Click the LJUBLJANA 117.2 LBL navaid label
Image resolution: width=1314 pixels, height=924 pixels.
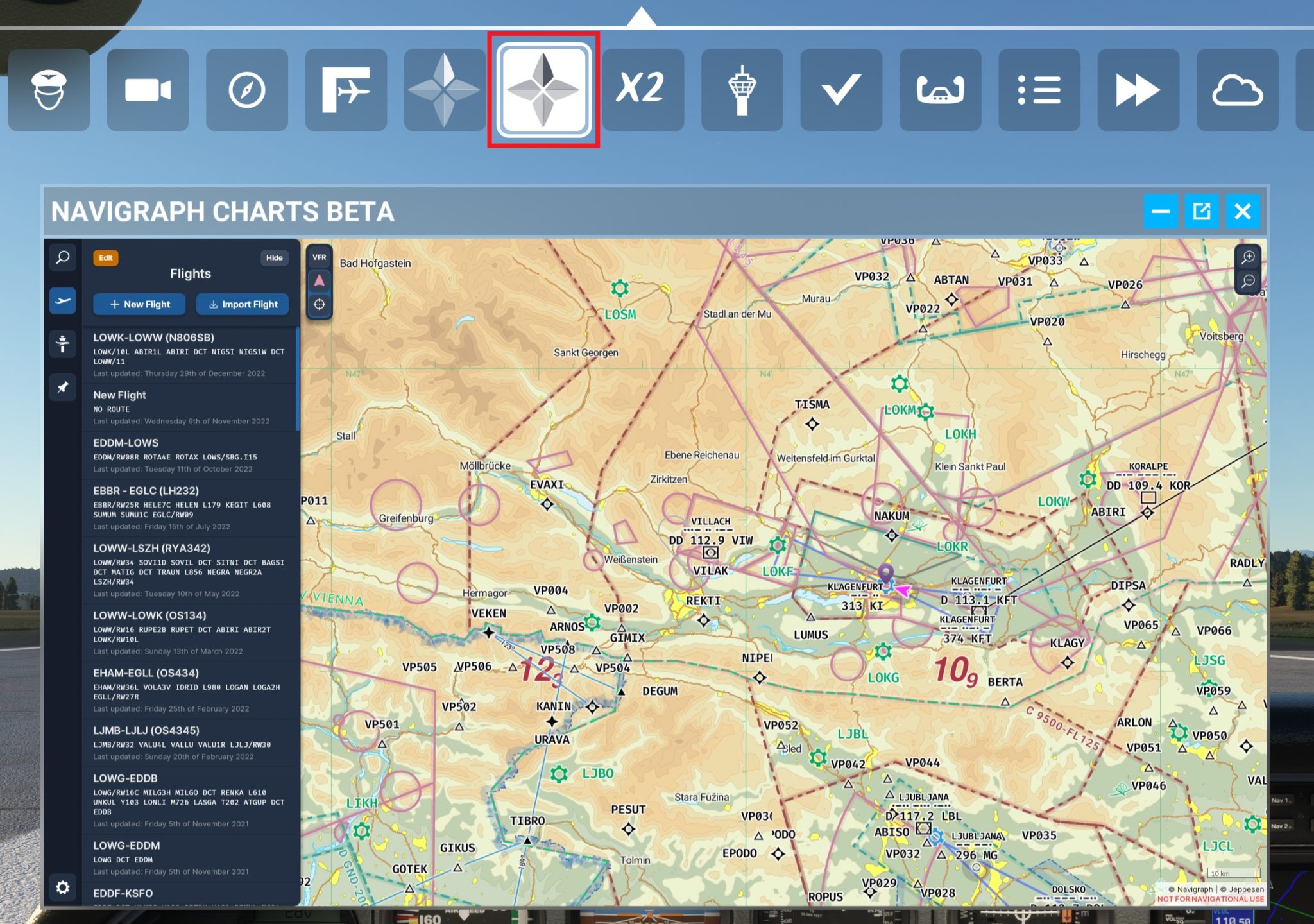point(924,808)
